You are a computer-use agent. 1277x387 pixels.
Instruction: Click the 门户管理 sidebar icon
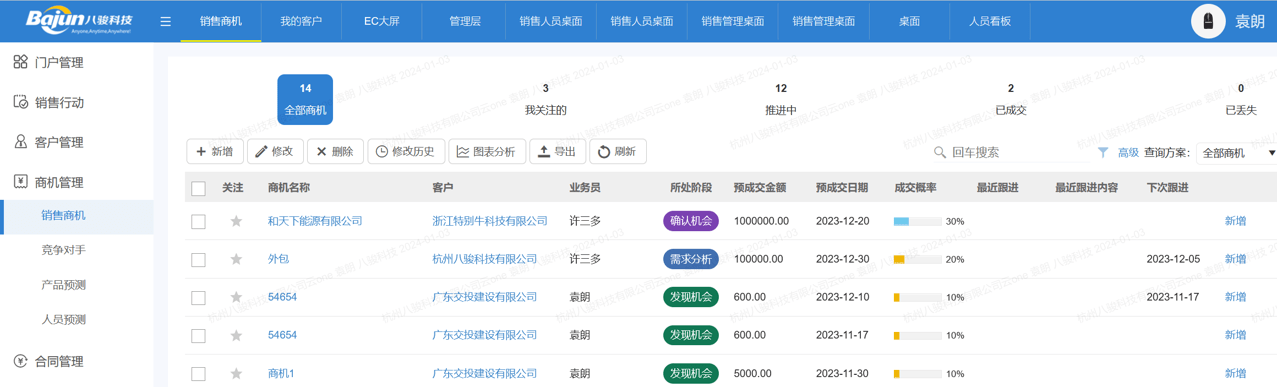tap(20, 62)
